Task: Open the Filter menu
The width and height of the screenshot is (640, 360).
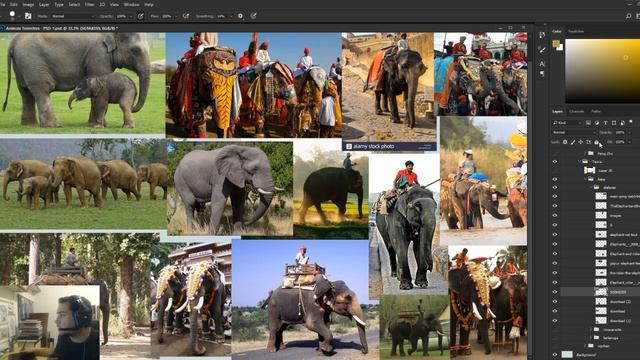Action: pyautogui.click(x=89, y=4)
